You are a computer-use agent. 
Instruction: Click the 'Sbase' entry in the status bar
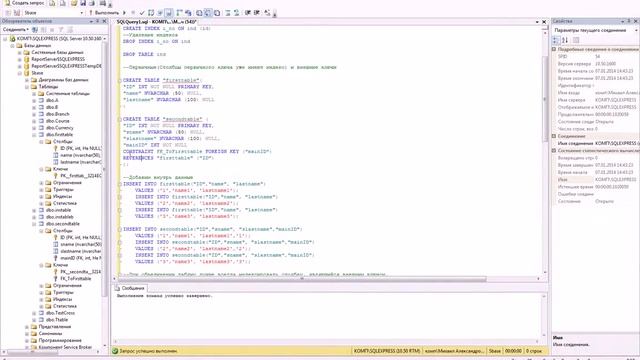(x=495, y=351)
